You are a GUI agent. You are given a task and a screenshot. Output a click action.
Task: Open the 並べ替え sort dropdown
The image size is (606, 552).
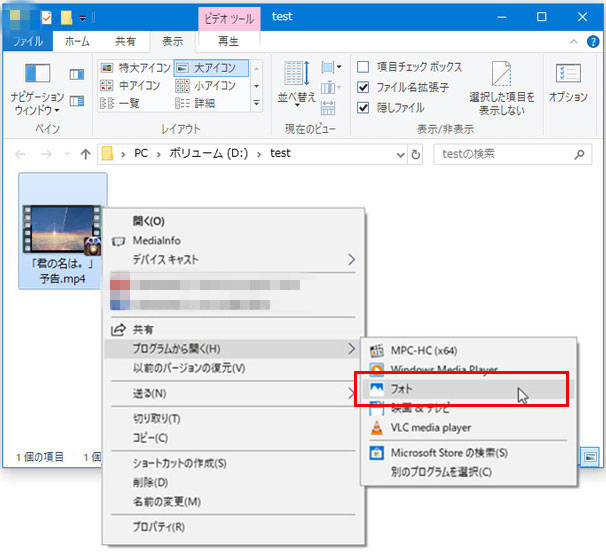(x=296, y=84)
